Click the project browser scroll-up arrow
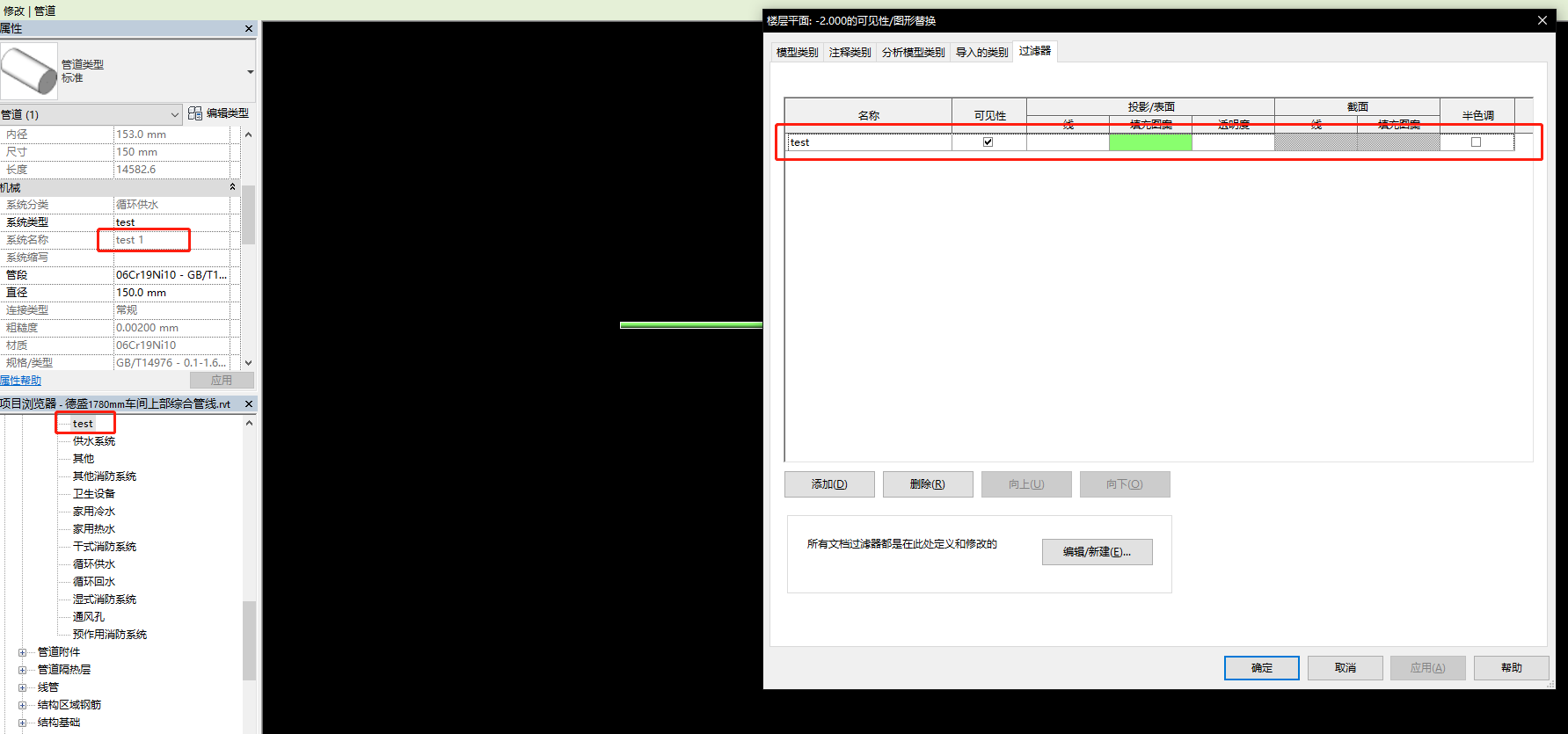This screenshot has width=1568, height=734. click(x=249, y=423)
